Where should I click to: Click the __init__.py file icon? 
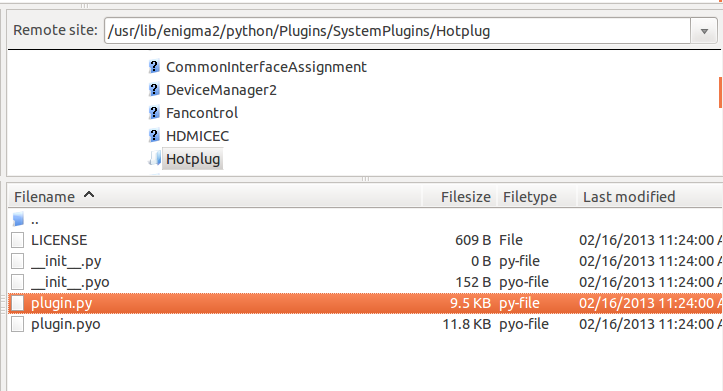pyautogui.click(x=18, y=261)
